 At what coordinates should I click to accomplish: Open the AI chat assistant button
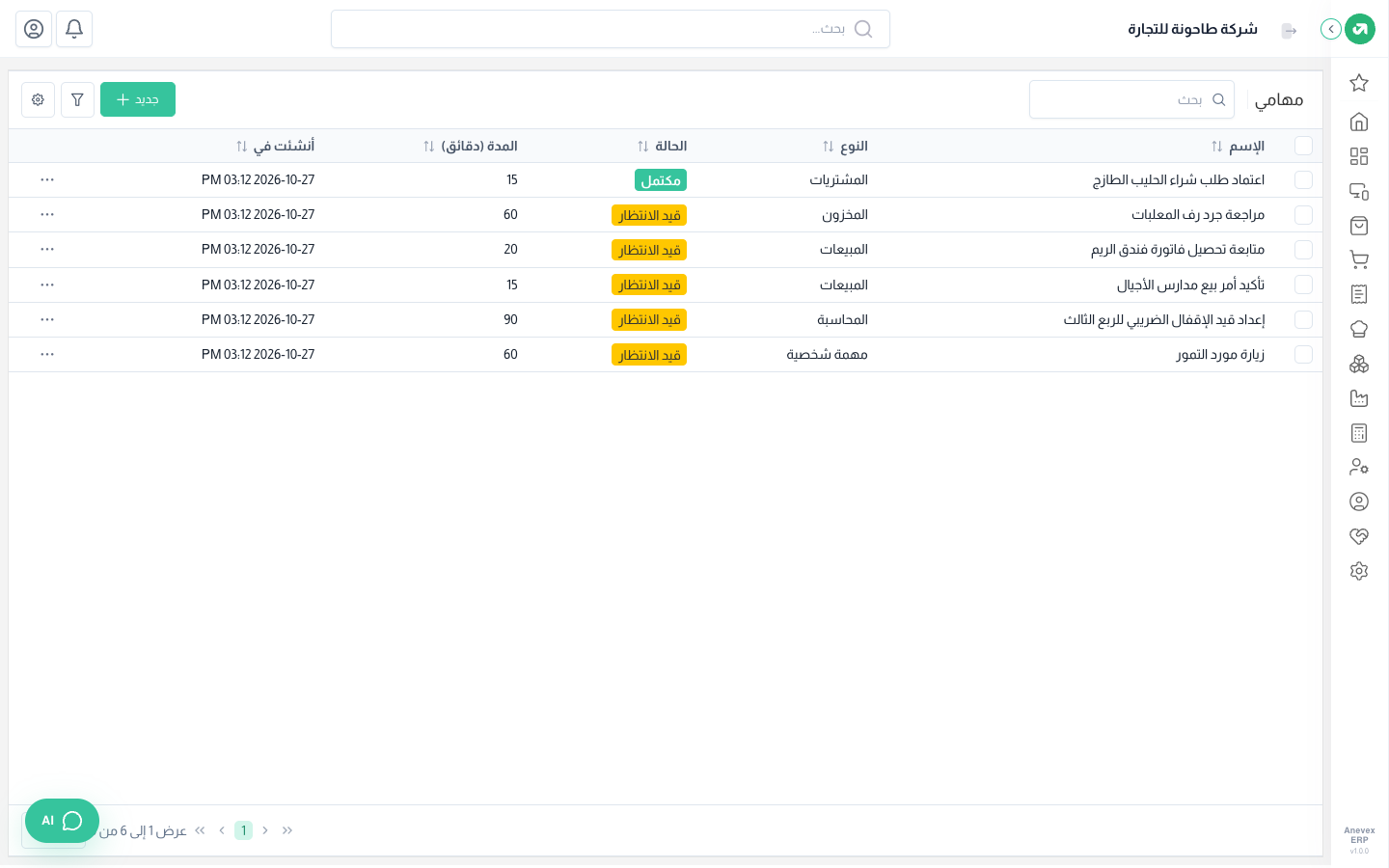click(x=62, y=821)
